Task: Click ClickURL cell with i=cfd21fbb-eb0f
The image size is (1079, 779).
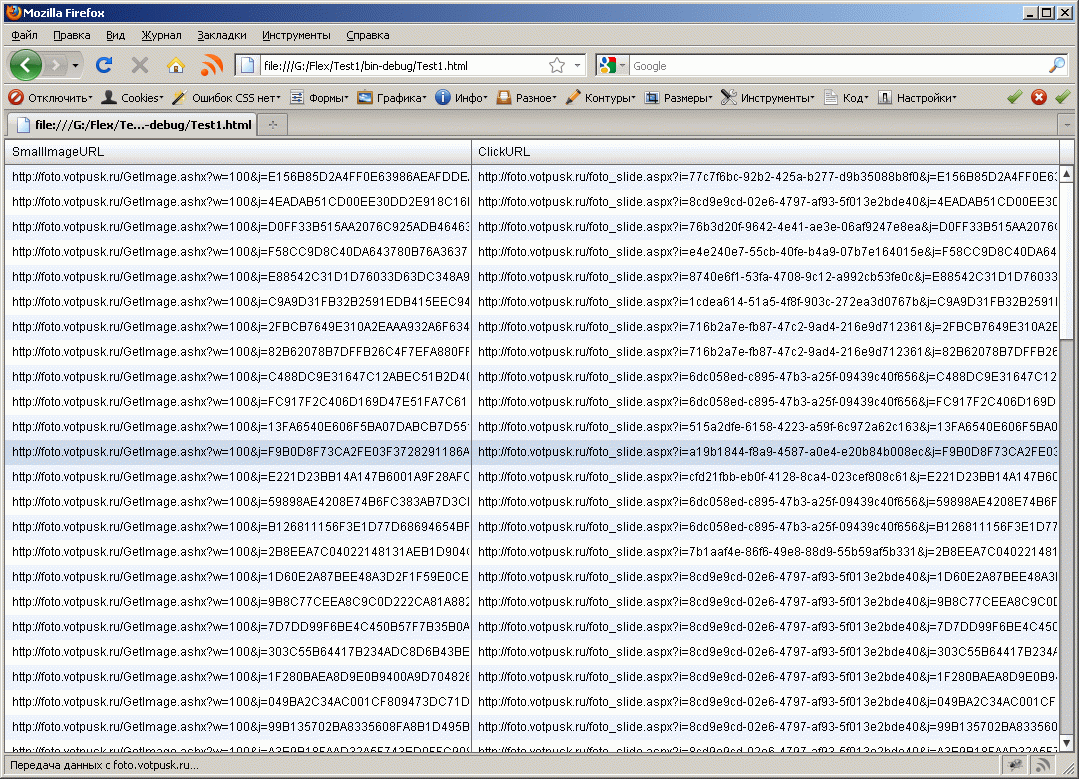Action: (766, 477)
